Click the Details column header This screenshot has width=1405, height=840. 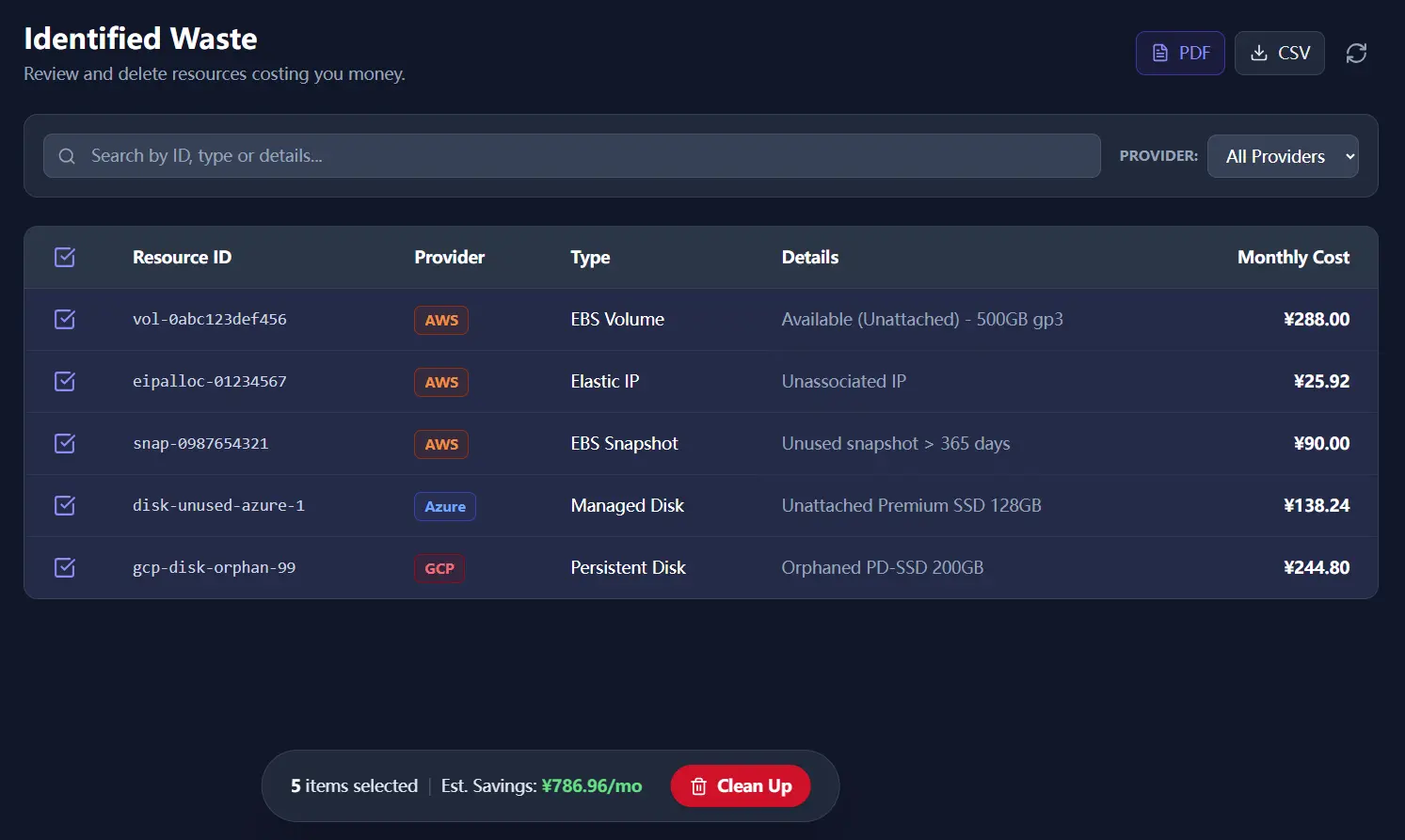pos(810,257)
